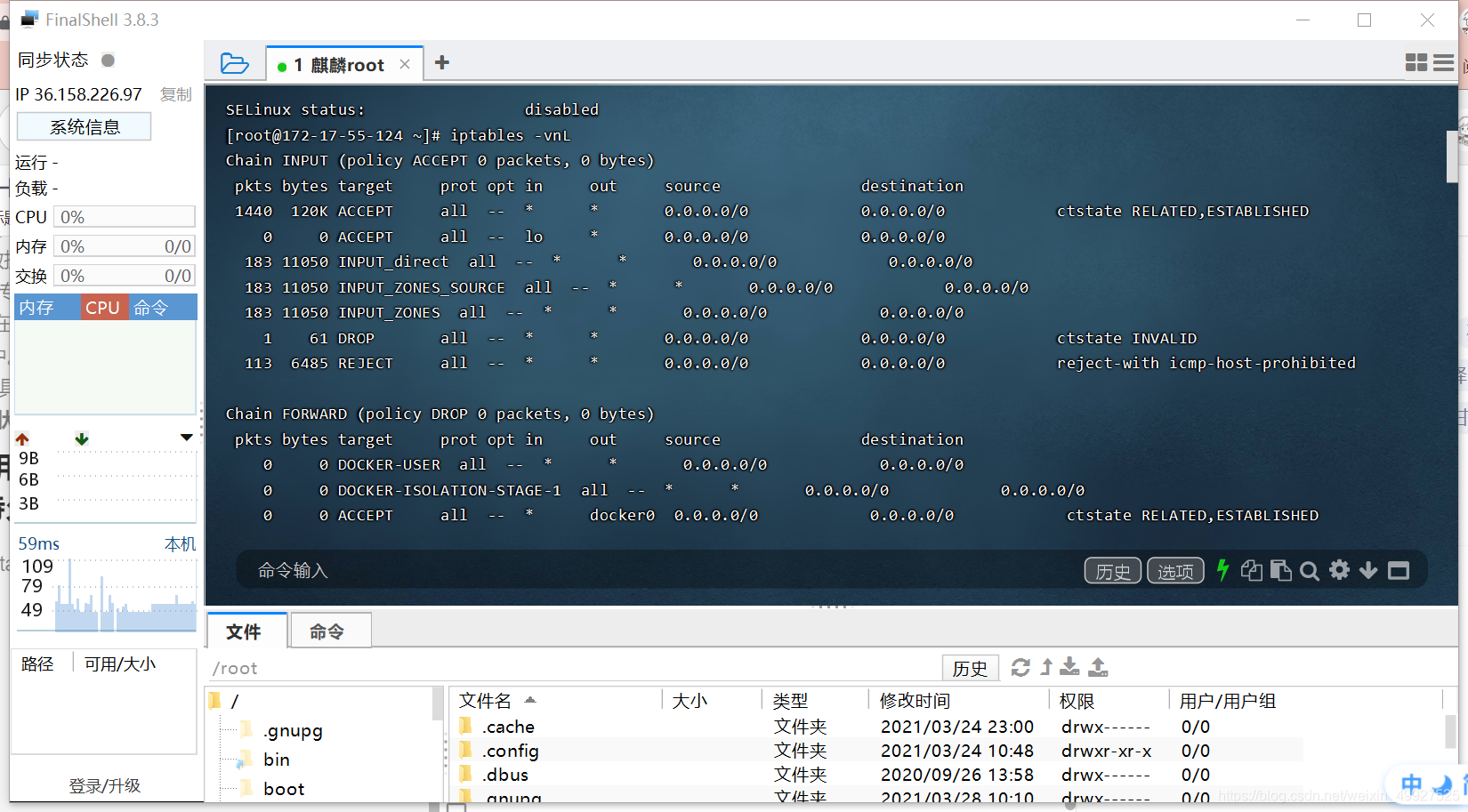Click the sync status indicator dot
The width and height of the screenshot is (1468, 812).
click(x=108, y=60)
